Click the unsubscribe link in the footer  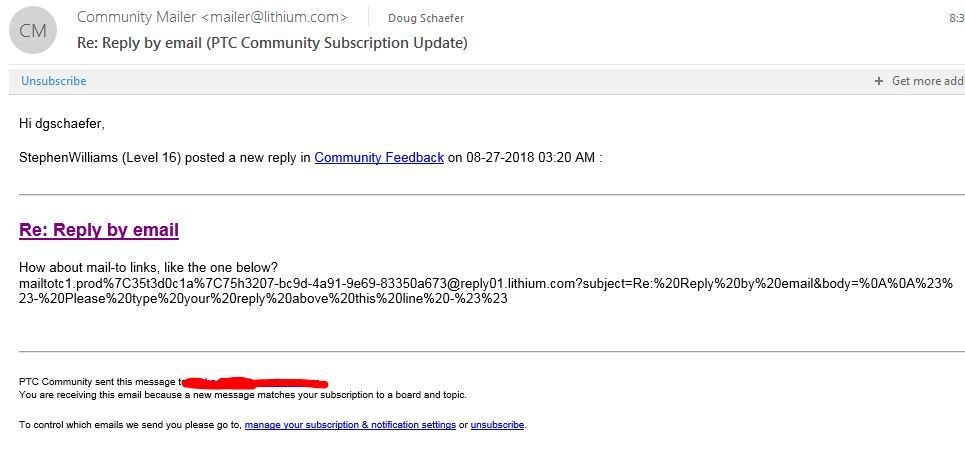coord(497,425)
